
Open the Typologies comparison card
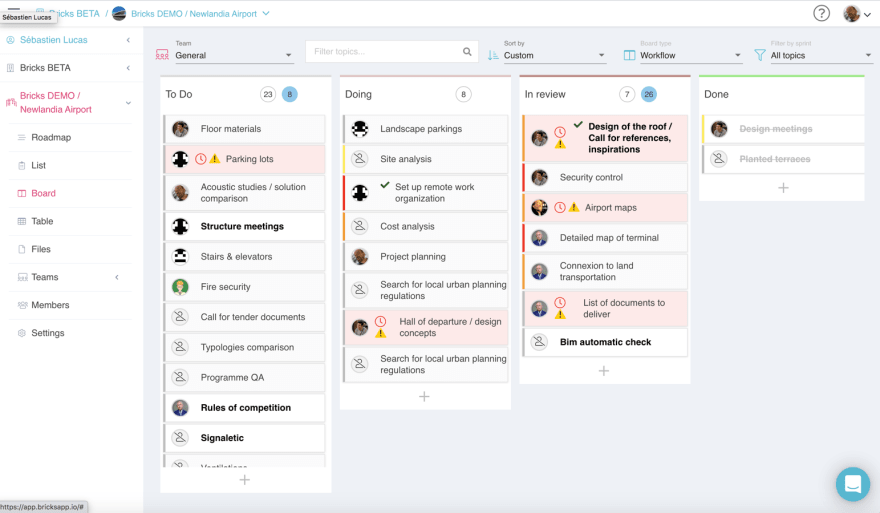[244, 347]
